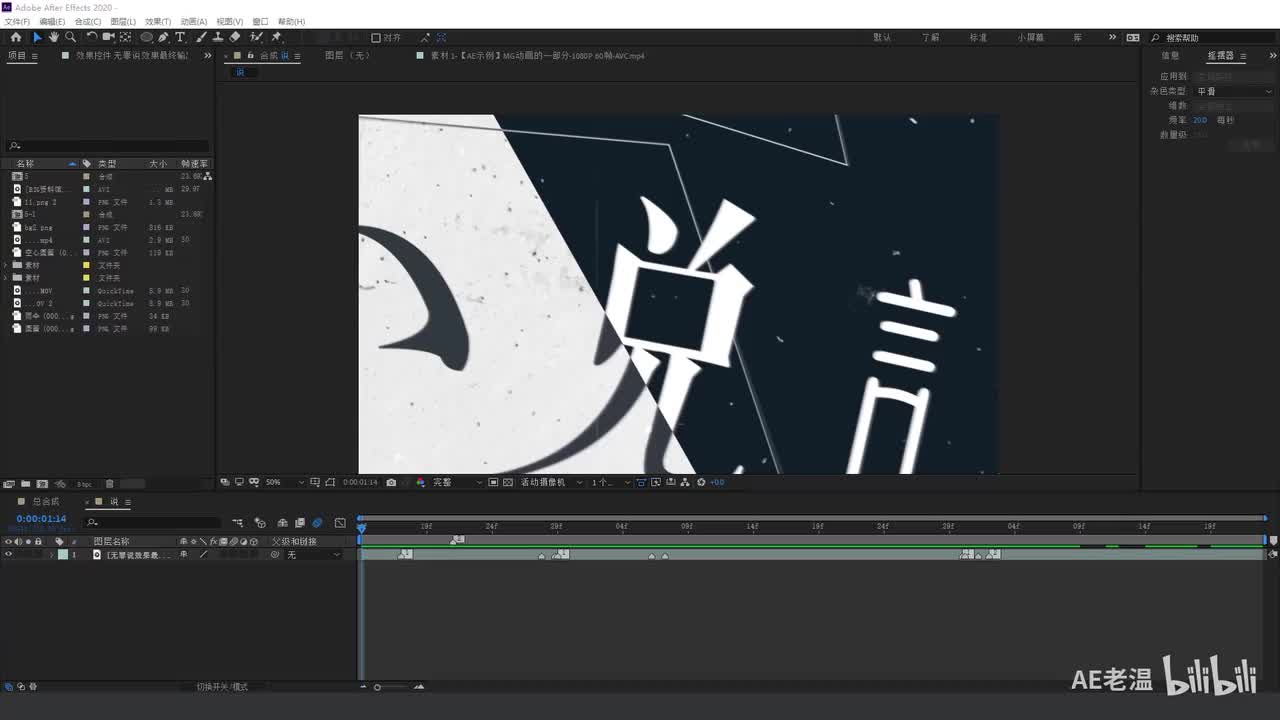Screen dimensions: 1280x720
Task: Switch to the 小屏幕 workspace
Action: [1031, 37]
